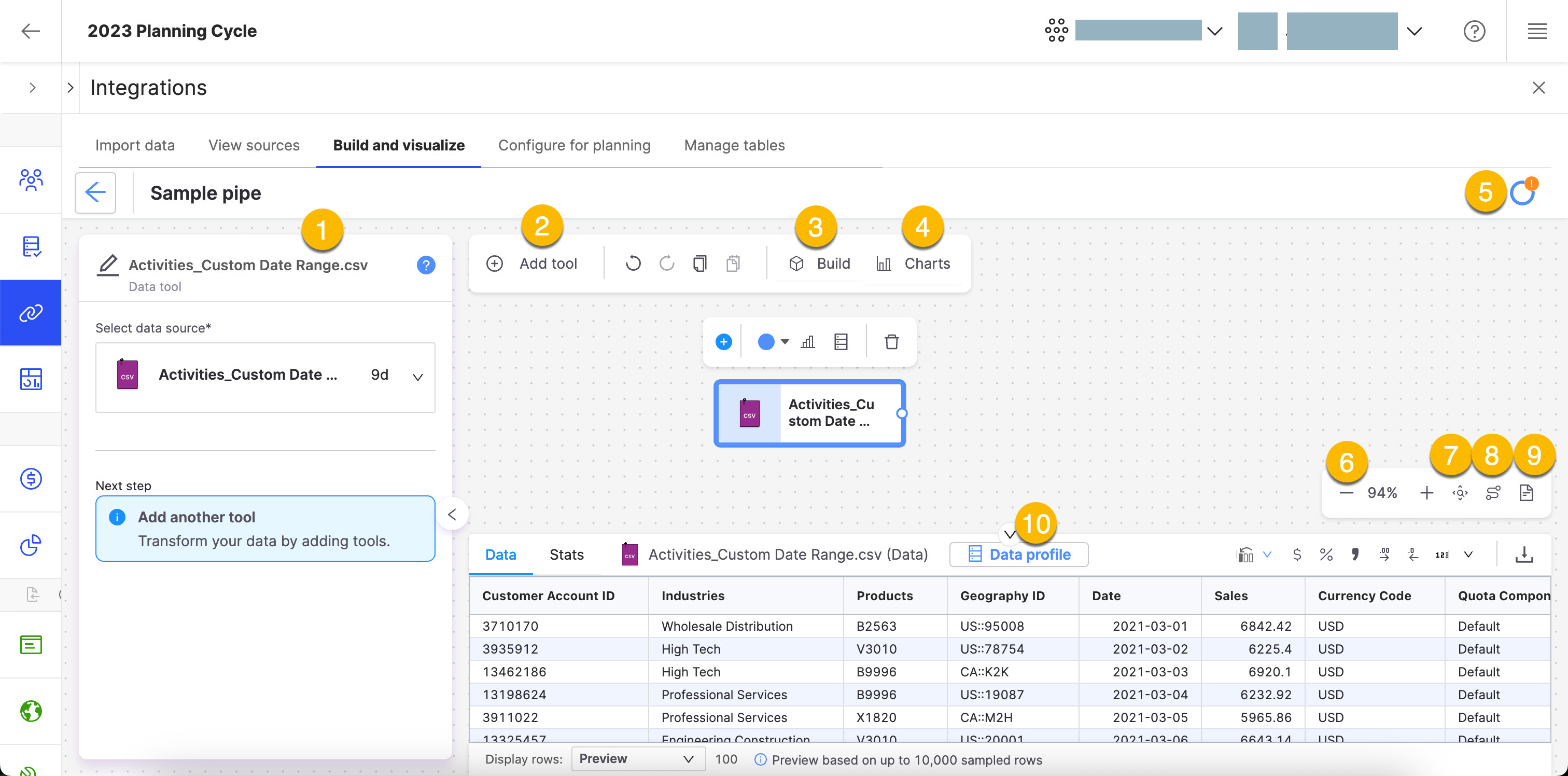The image size is (1568, 776).
Task: Open the Build menu
Action: [819, 264]
